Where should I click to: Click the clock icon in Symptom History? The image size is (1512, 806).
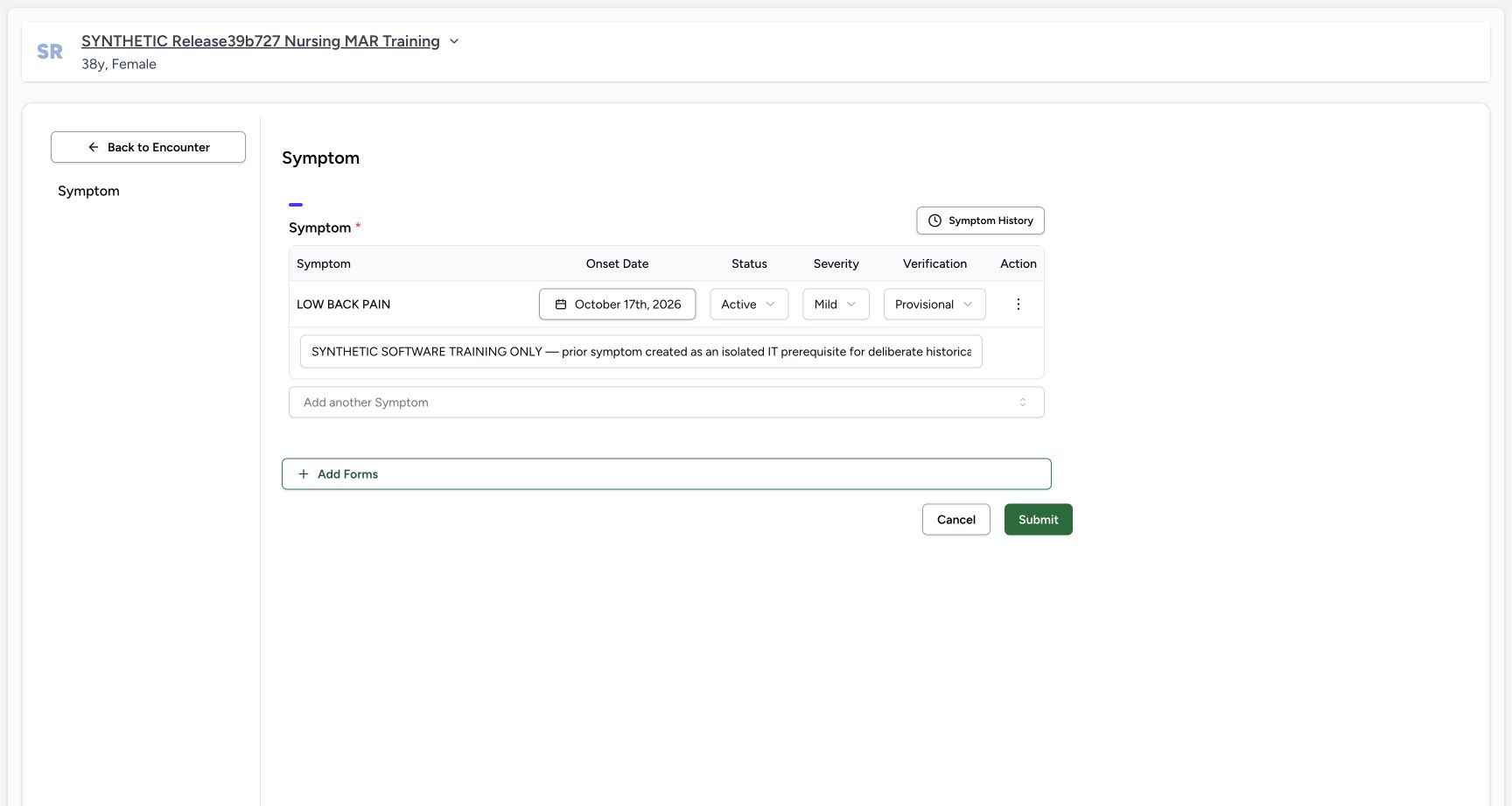tap(934, 221)
